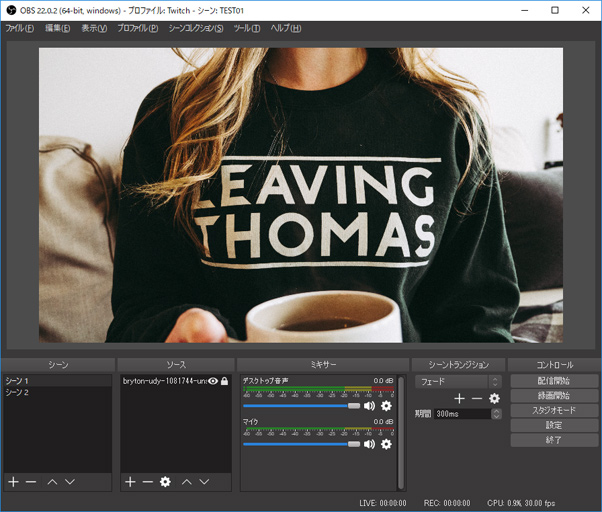Enable スタジオモード button
The height and width of the screenshot is (512, 602).
[554, 410]
